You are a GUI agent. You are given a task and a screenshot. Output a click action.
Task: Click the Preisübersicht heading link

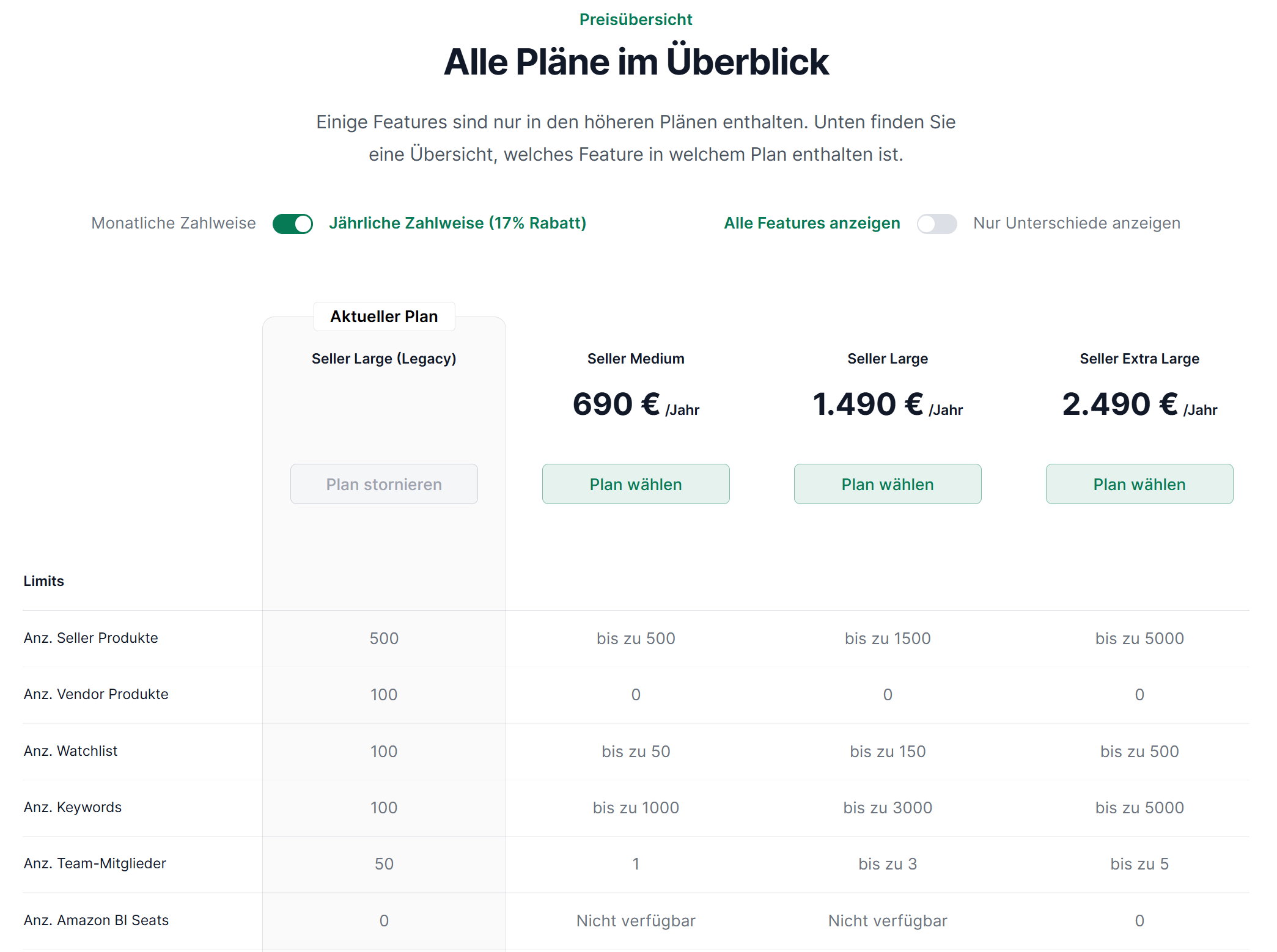(636, 20)
